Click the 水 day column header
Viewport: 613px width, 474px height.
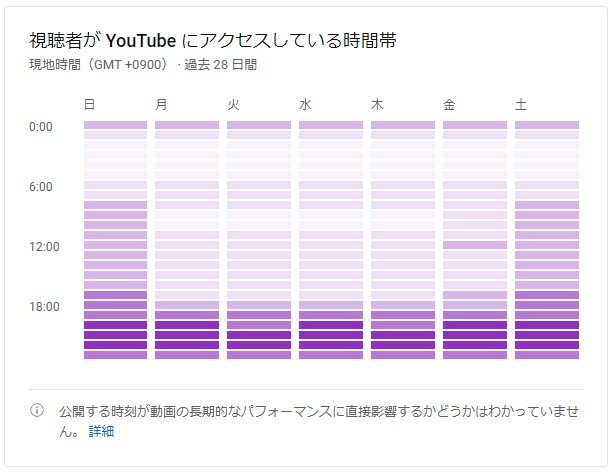pyautogui.click(x=306, y=103)
